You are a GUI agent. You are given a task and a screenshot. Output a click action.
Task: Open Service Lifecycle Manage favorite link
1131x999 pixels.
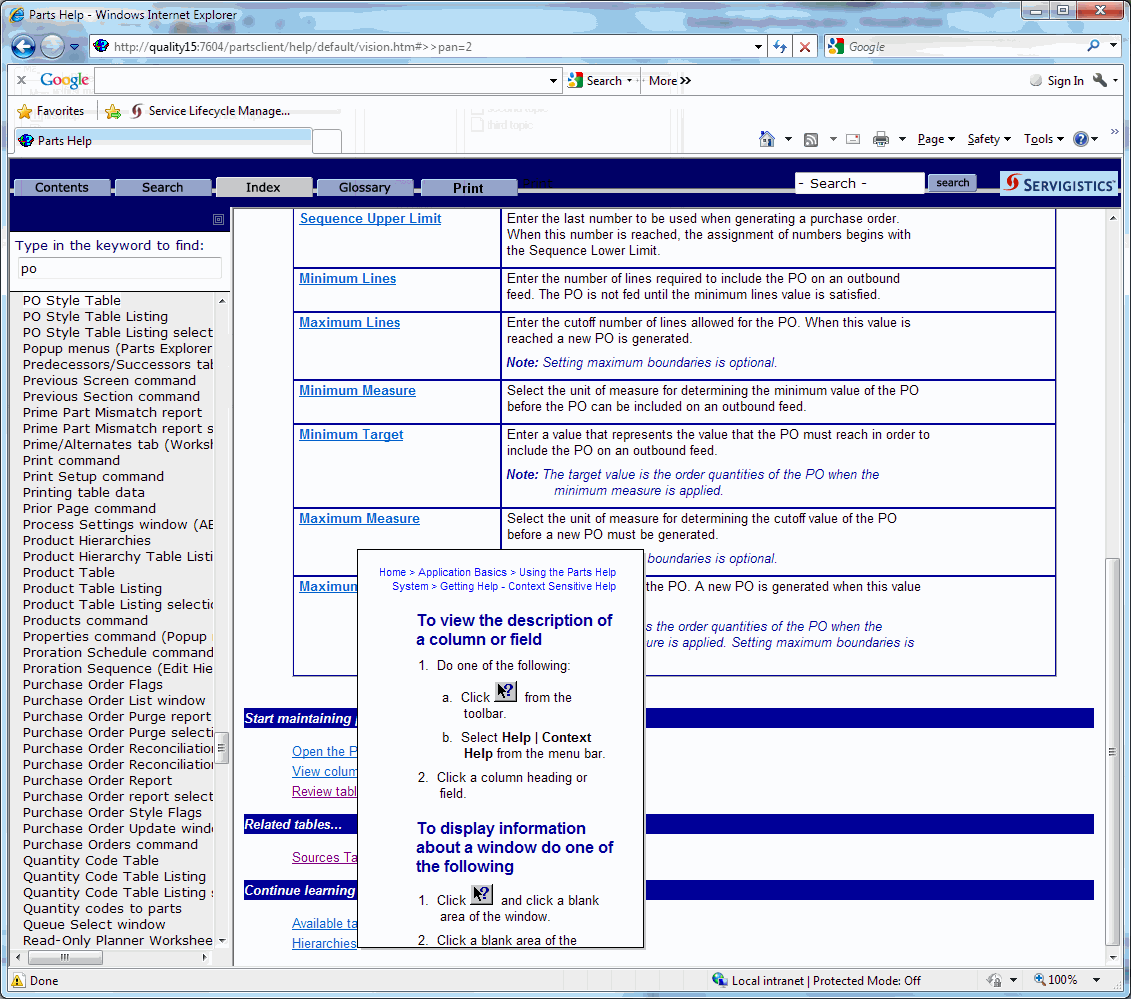(x=210, y=111)
